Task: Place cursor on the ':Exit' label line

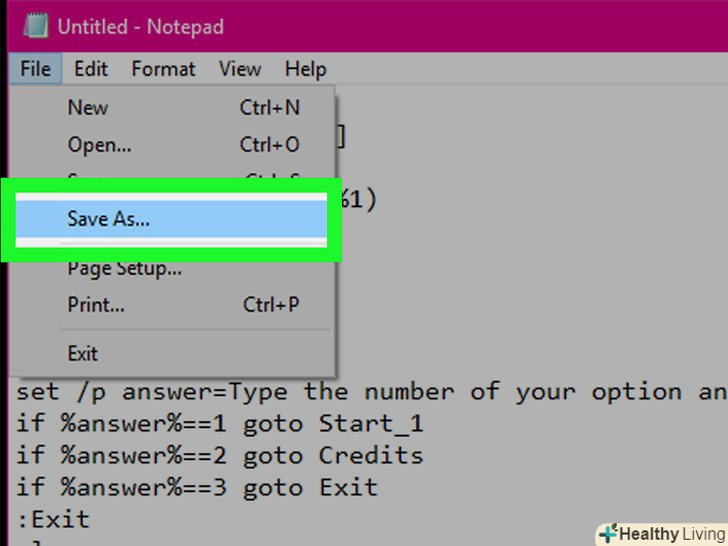Action: (x=53, y=519)
